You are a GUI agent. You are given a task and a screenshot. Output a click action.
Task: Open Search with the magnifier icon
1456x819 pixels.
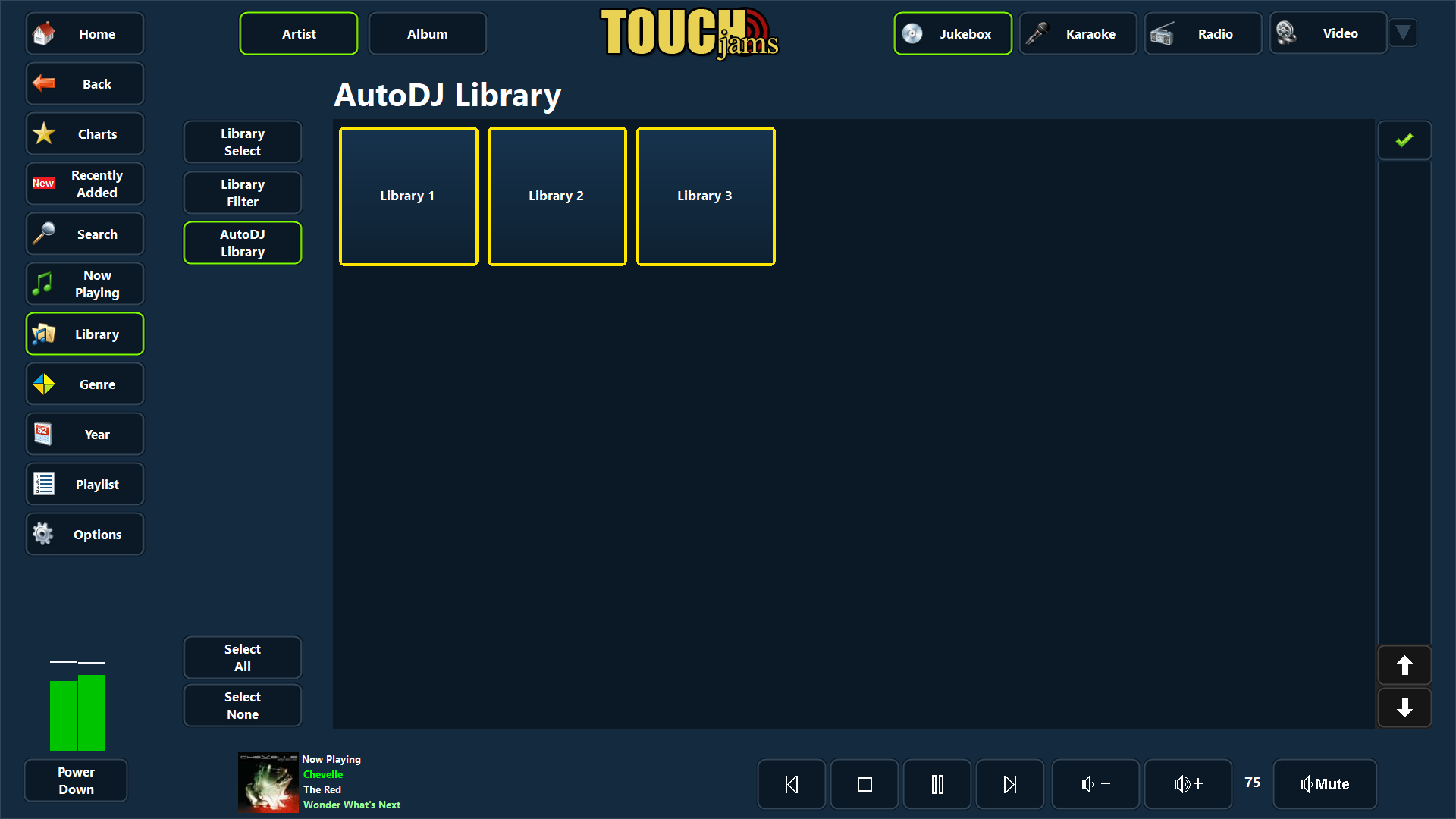click(x=44, y=234)
